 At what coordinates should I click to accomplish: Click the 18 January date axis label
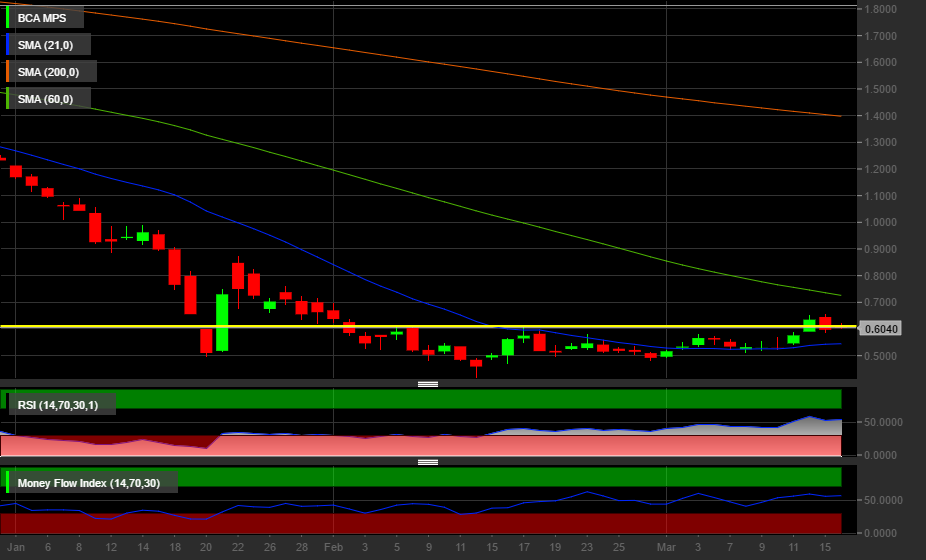click(x=175, y=547)
